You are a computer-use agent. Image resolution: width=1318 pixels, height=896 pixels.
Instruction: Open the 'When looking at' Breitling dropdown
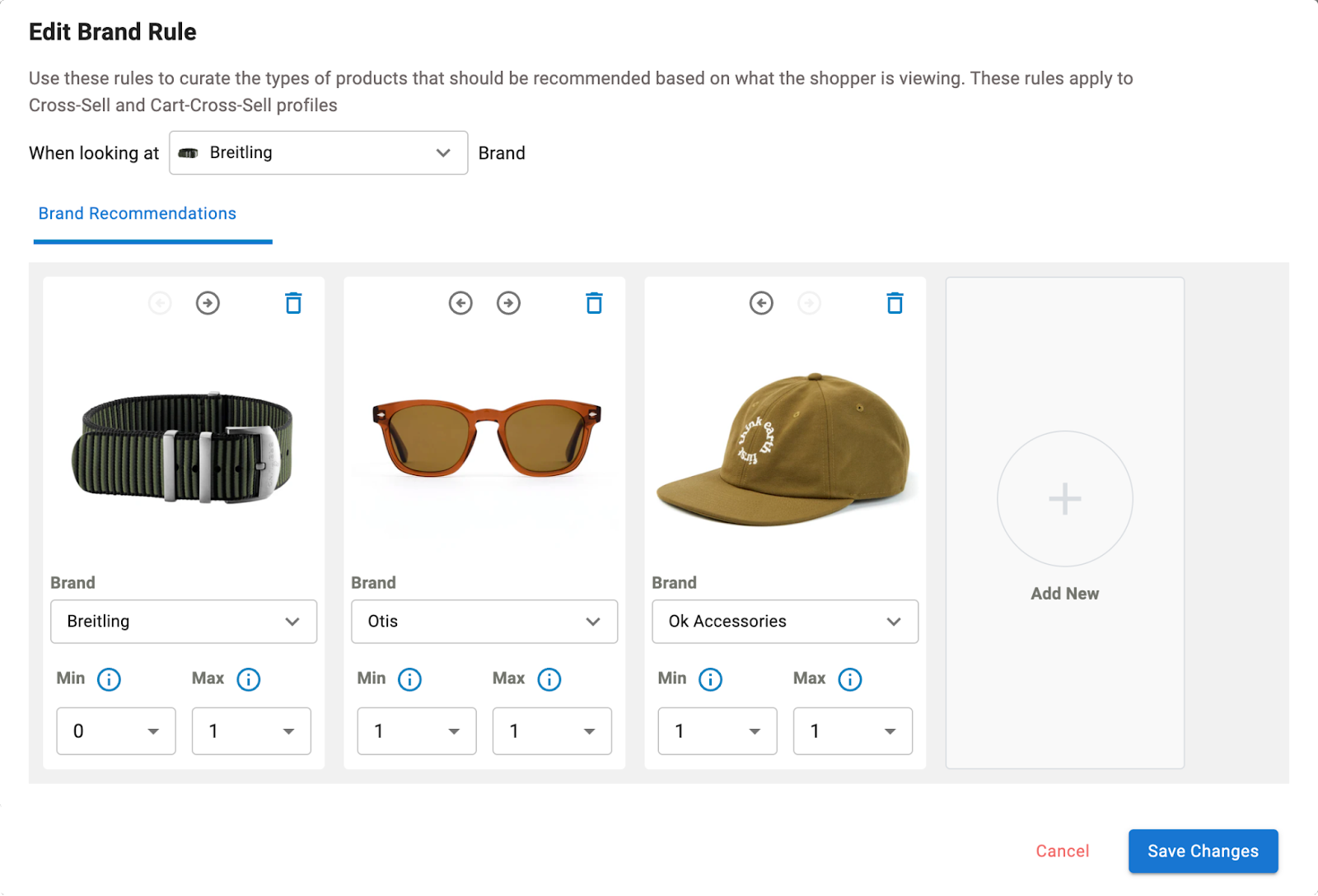pos(318,153)
